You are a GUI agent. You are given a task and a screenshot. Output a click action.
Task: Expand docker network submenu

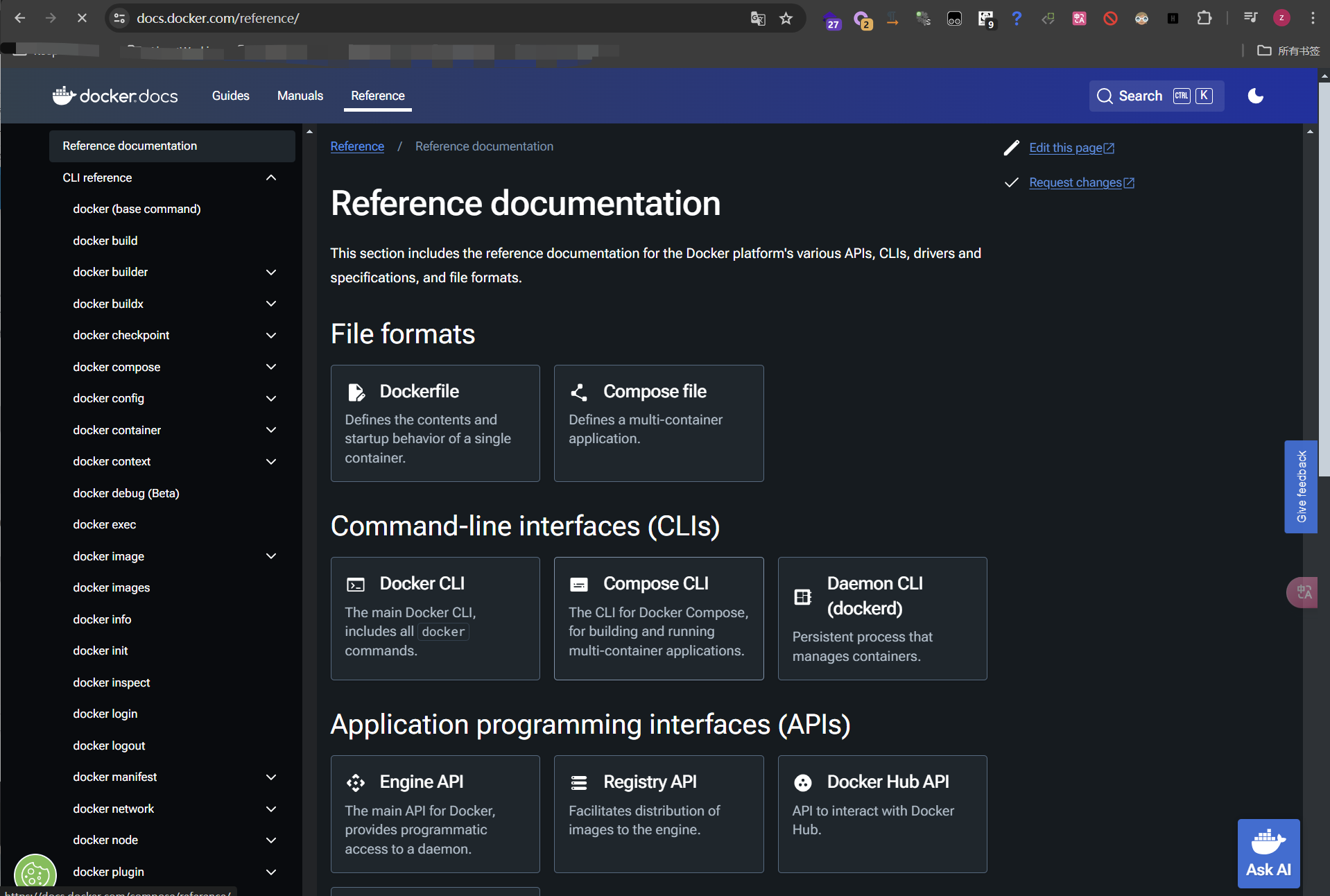pos(270,809)
